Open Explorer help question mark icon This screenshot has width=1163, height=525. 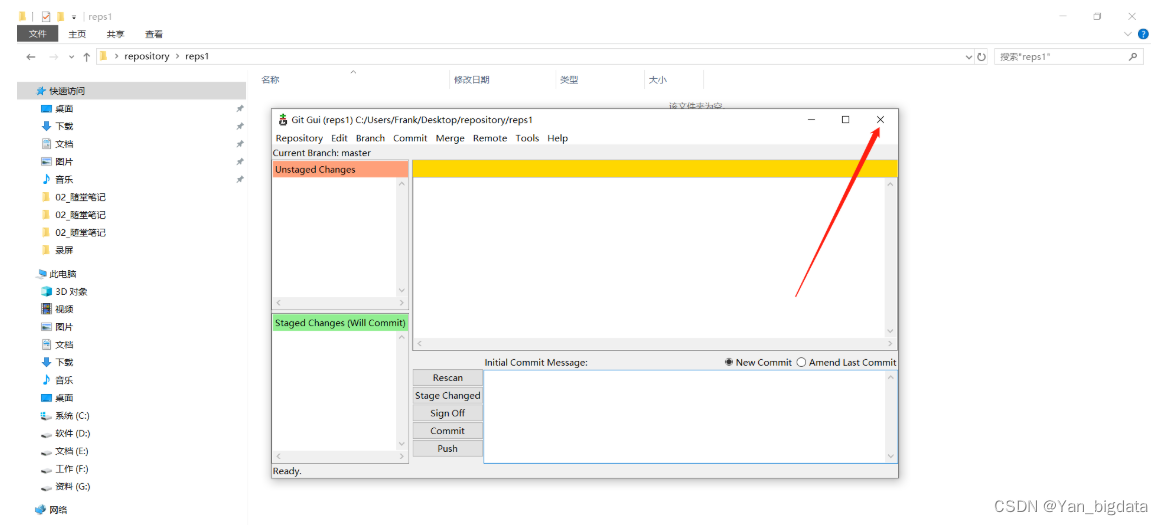tap(1143, 34)
